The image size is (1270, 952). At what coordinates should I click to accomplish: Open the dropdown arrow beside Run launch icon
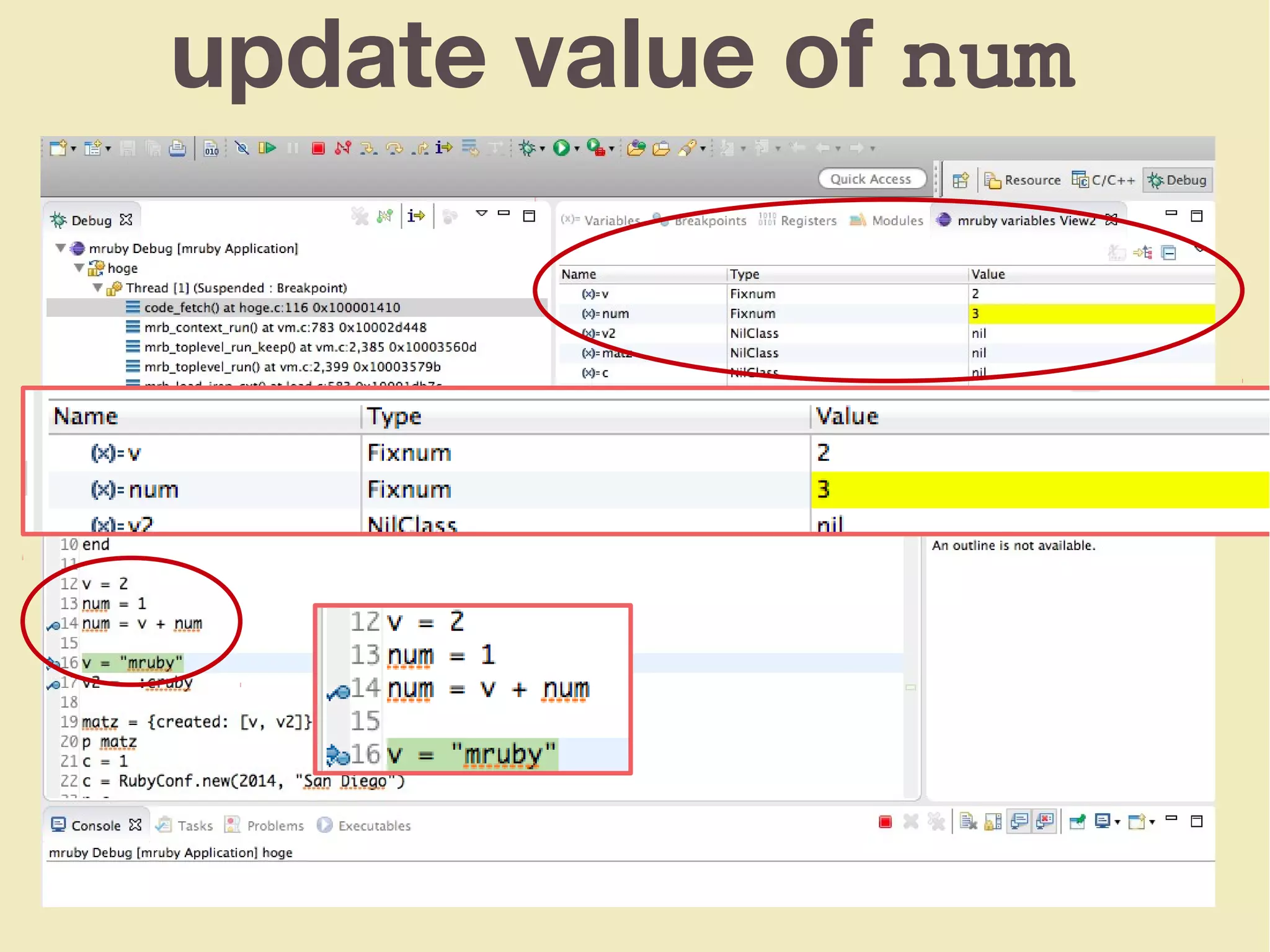[577, 149]
